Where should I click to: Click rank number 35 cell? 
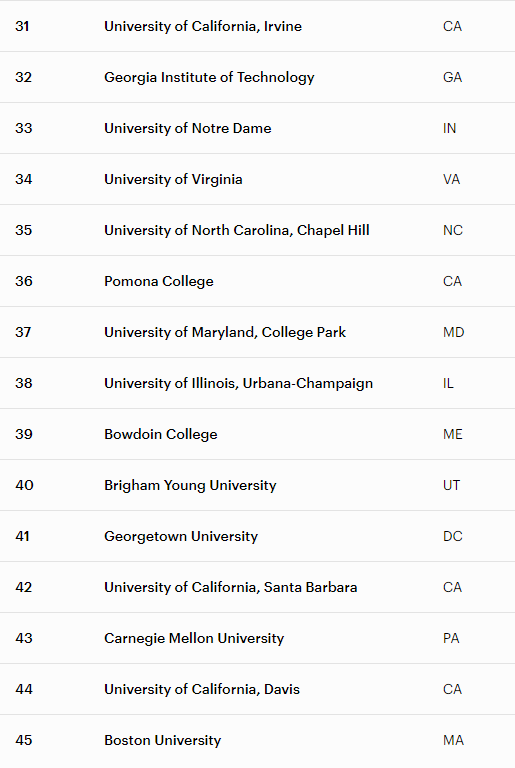24,230
